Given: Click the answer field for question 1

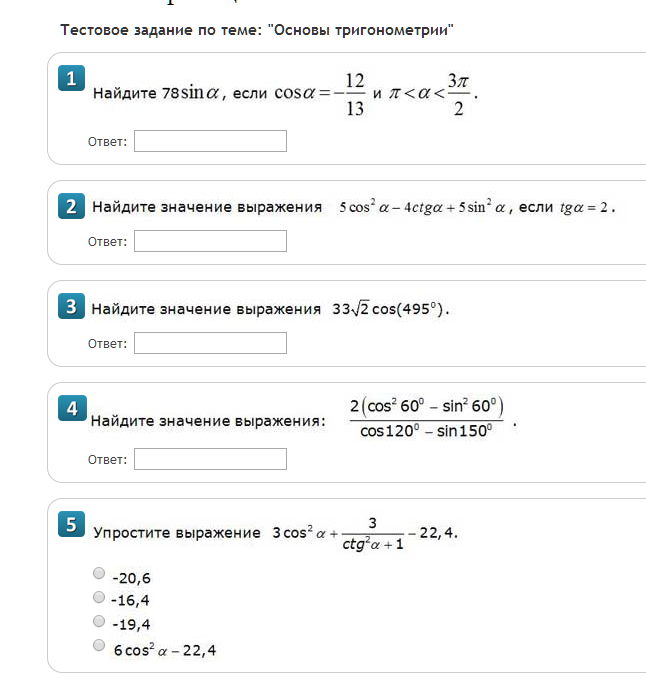Looking at the screenshot, I should point(210,141).
